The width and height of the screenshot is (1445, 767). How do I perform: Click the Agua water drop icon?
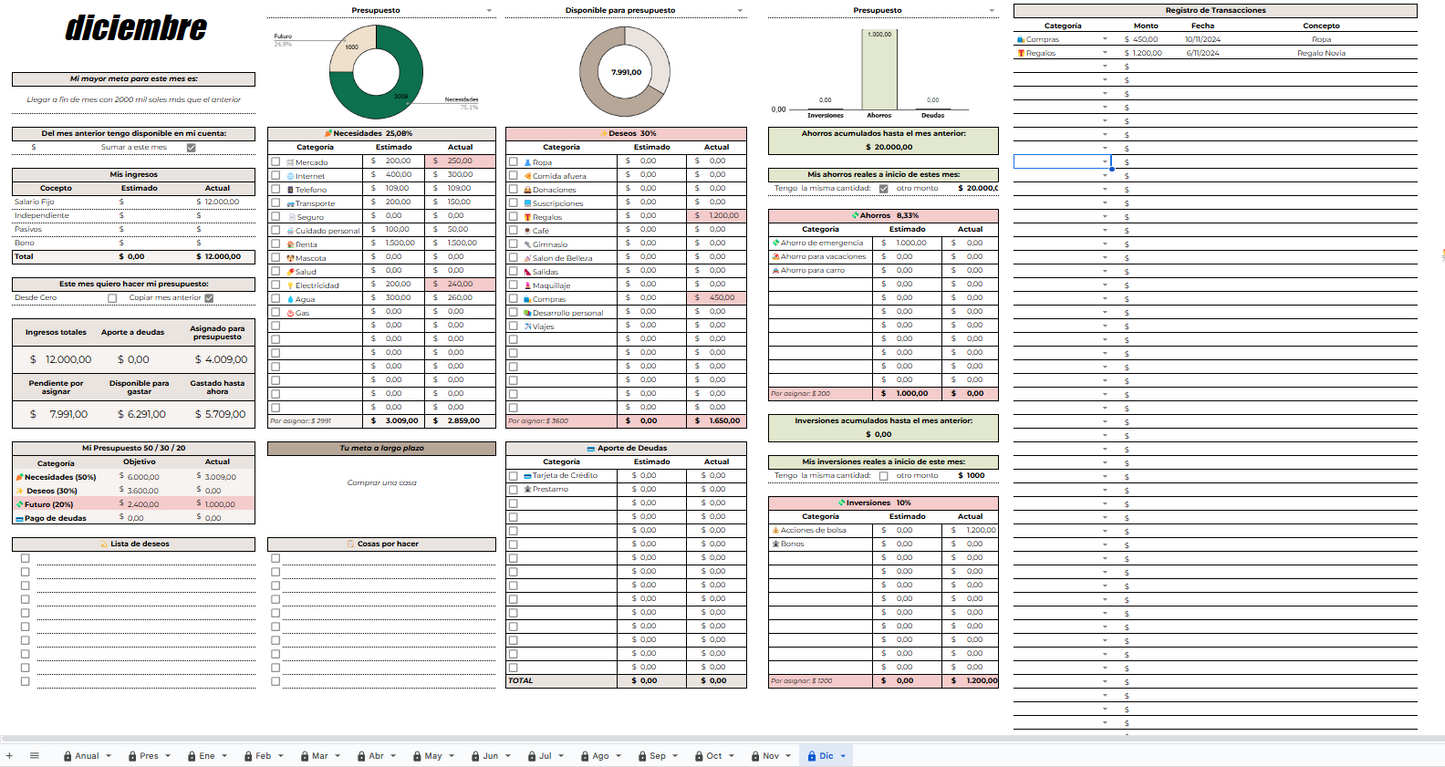[290, 299]
